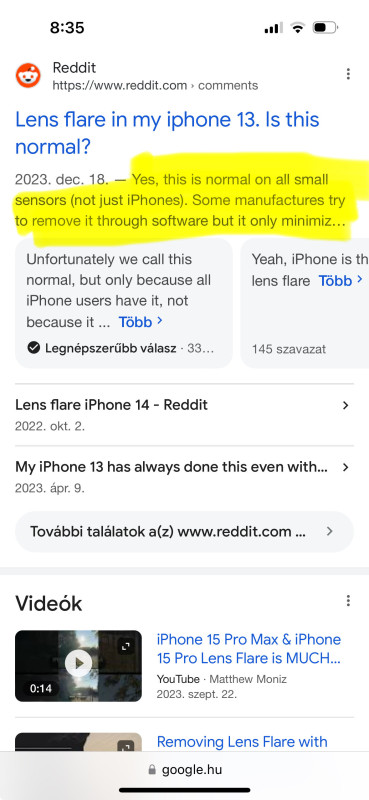Tap the battery icon in status bar
Image resolution: width=369 pixels, height=800 pixels.
325,27
